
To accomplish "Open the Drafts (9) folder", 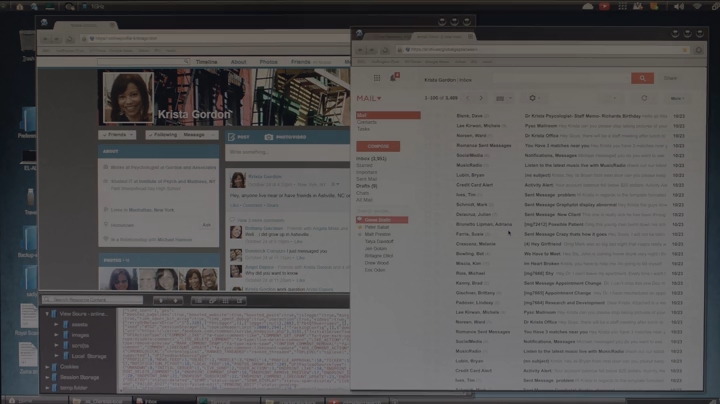I will [x=366, y=186].
